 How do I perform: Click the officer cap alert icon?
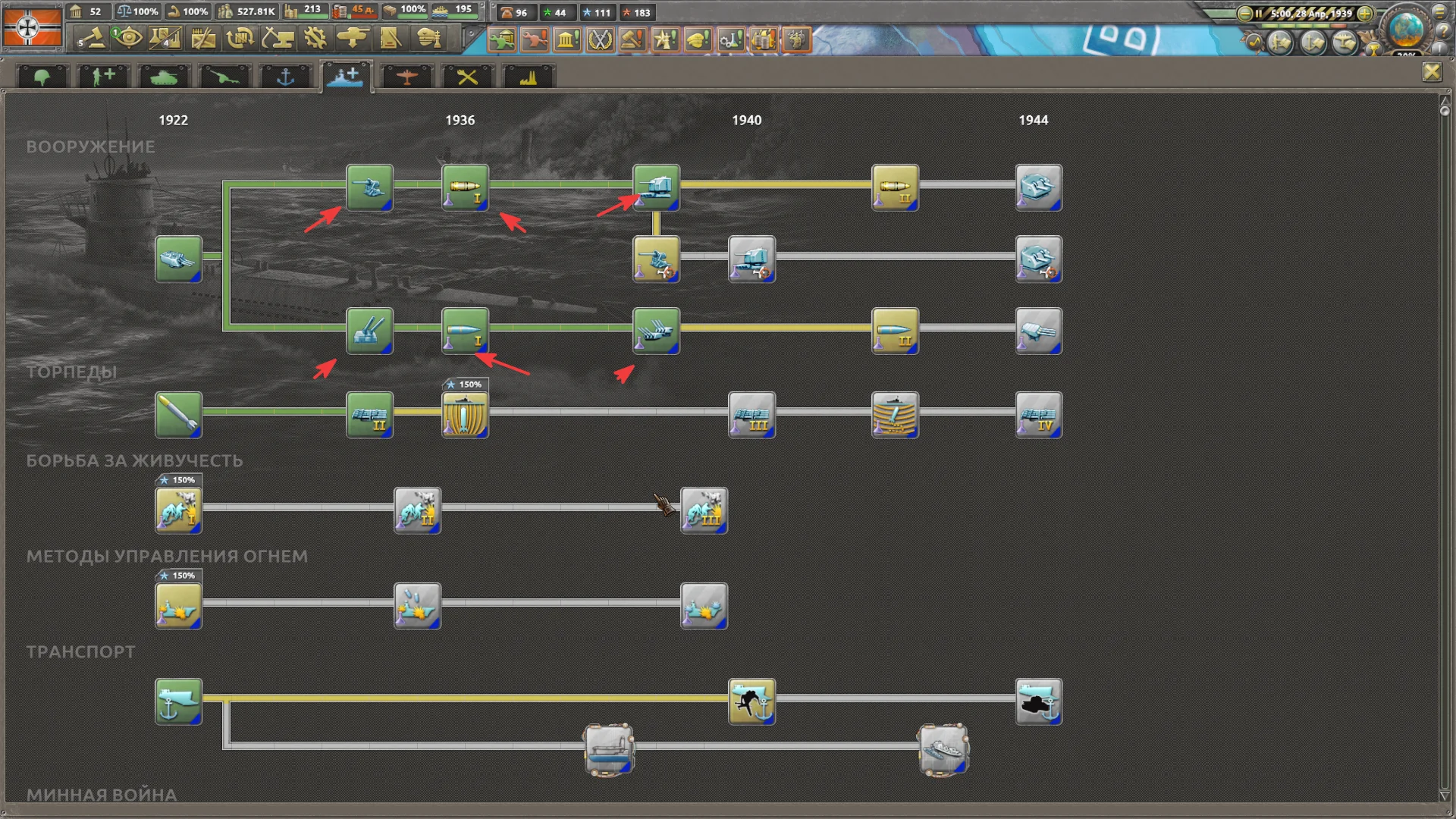698,39
